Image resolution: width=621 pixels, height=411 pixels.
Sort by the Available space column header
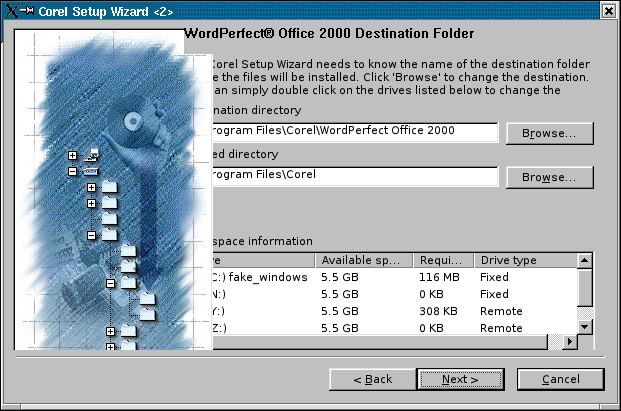pyautogui.click(x=365, y=260)
